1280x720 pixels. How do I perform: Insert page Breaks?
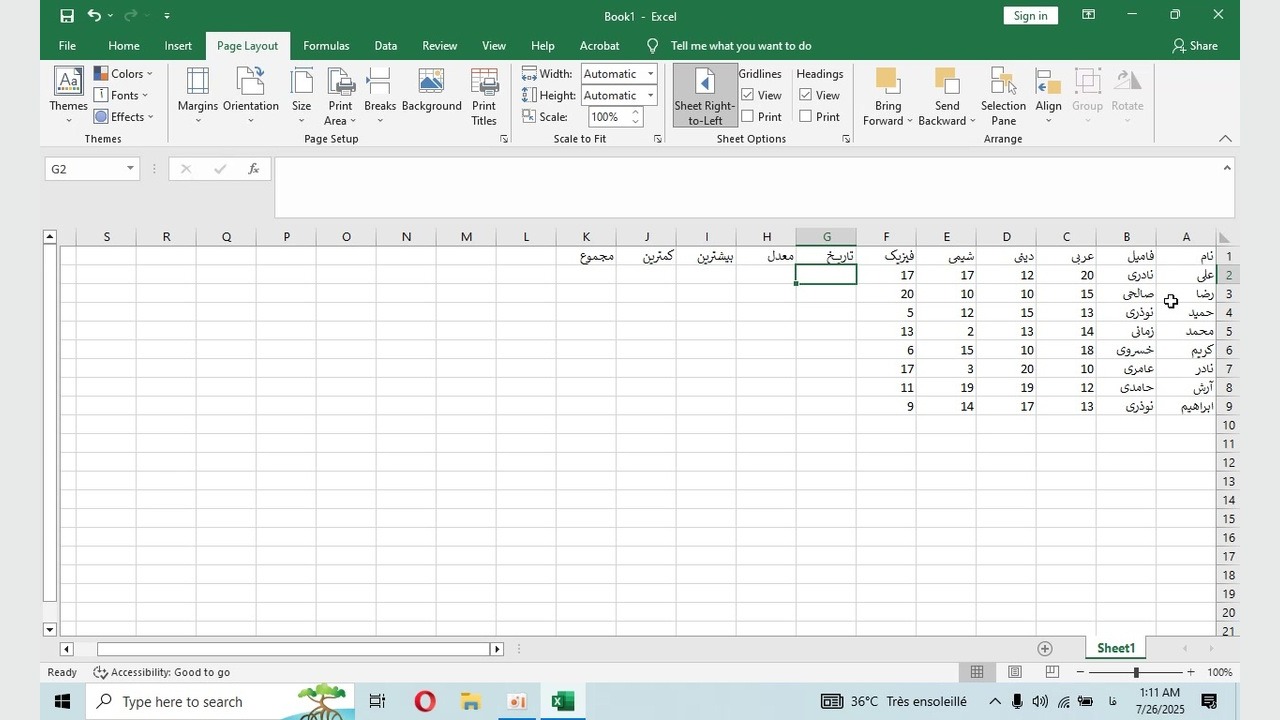[x=380, y=96]
